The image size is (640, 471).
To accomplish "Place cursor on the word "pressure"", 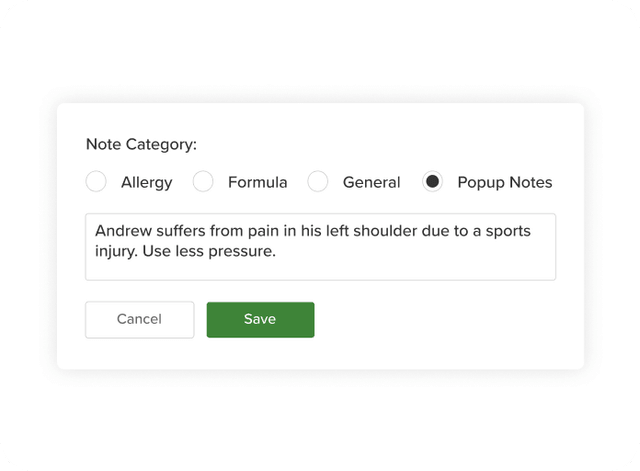I will pyautogui.click(x=241, y=251).
